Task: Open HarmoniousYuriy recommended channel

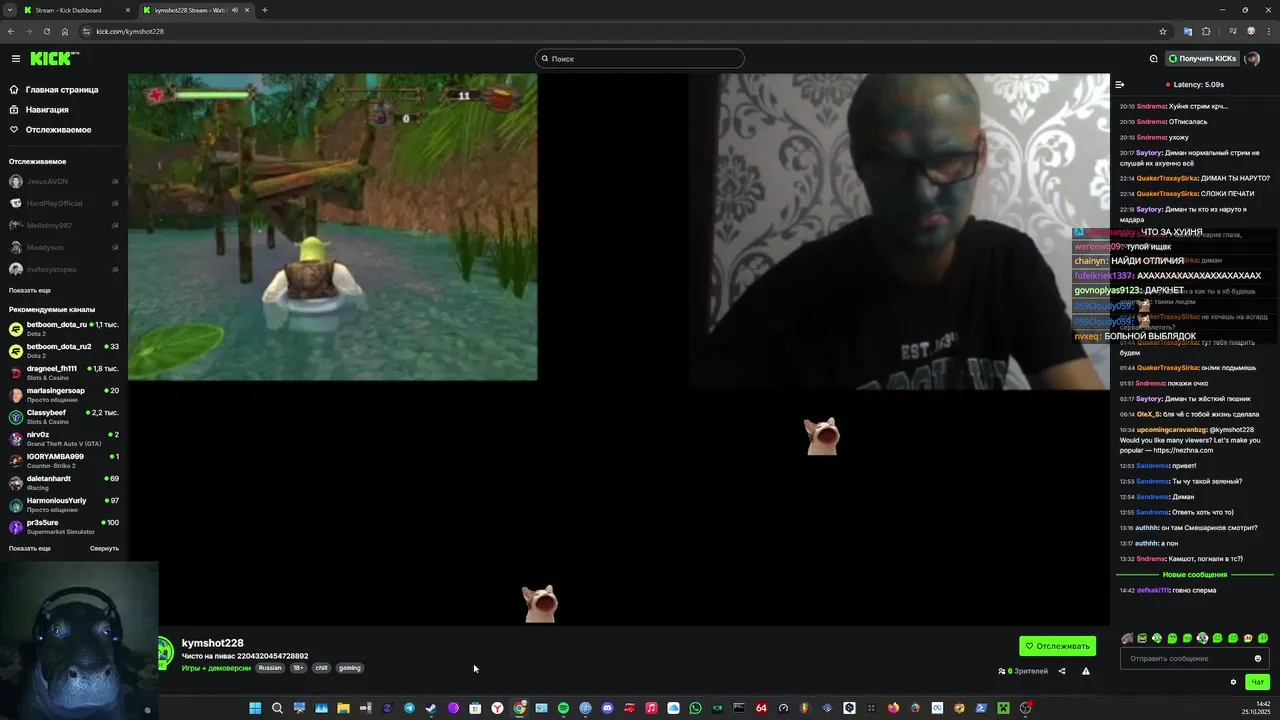Action: (x=64, y=505)
